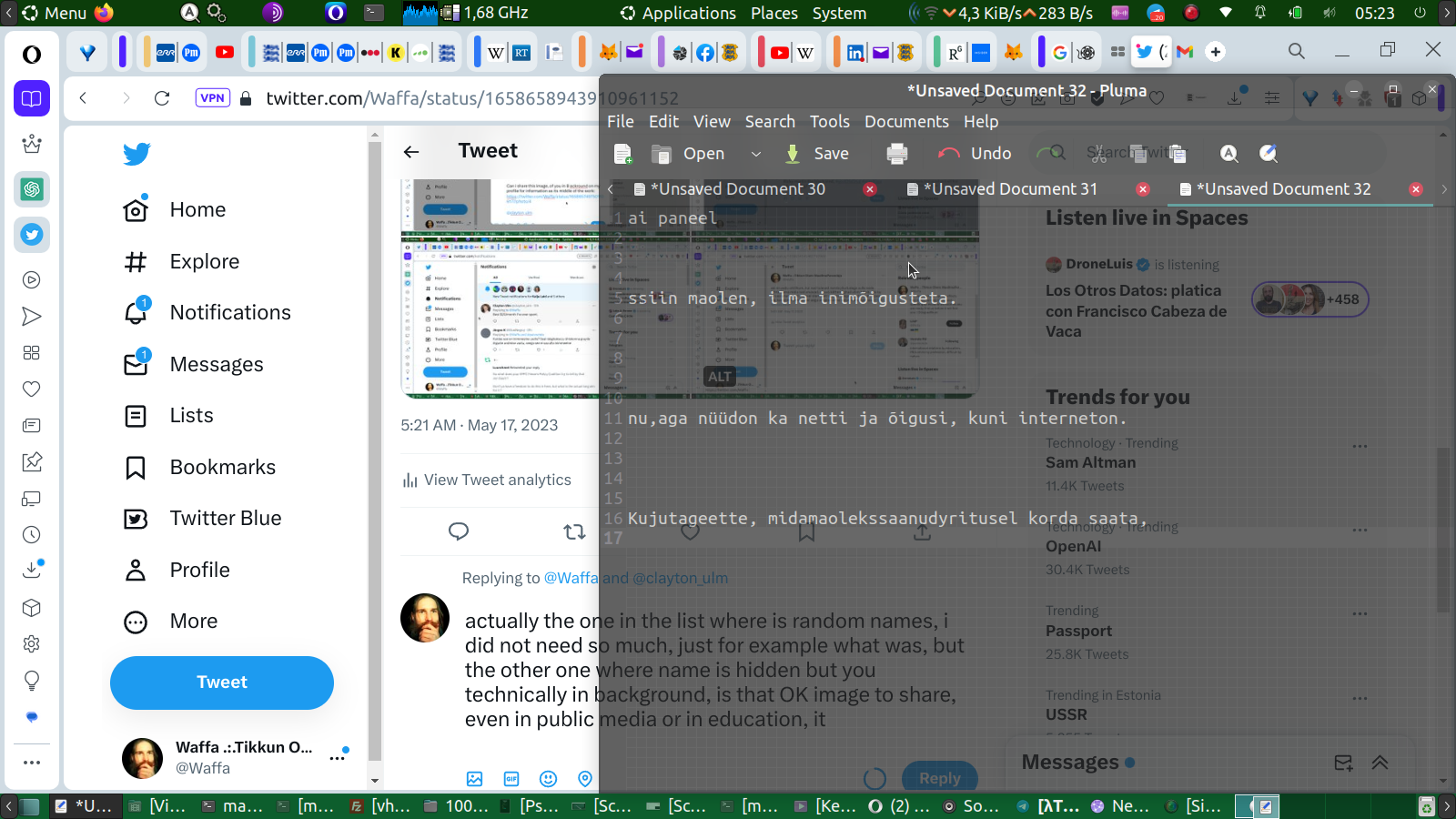Open the emoji picker for reply
The height and width of the screenshot is (819, 1456).
tap(548, 779)
